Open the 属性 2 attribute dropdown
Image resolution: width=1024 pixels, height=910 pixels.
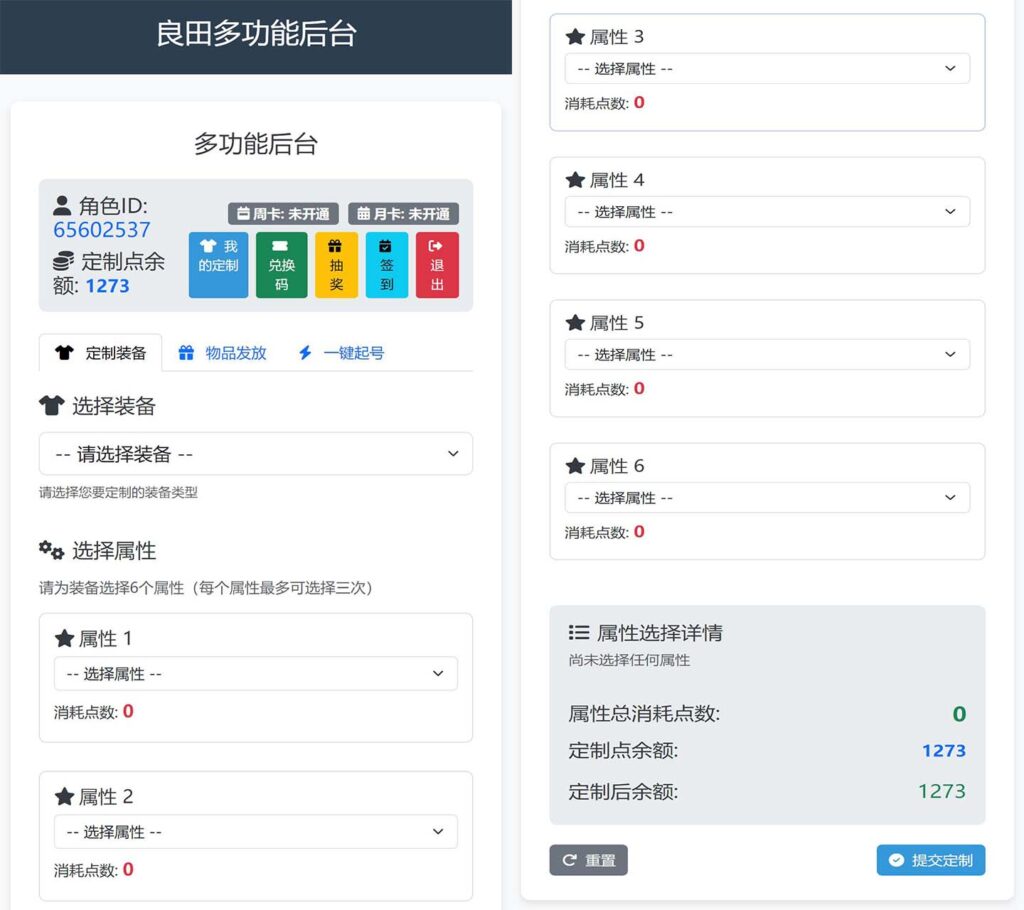[255, 832]
